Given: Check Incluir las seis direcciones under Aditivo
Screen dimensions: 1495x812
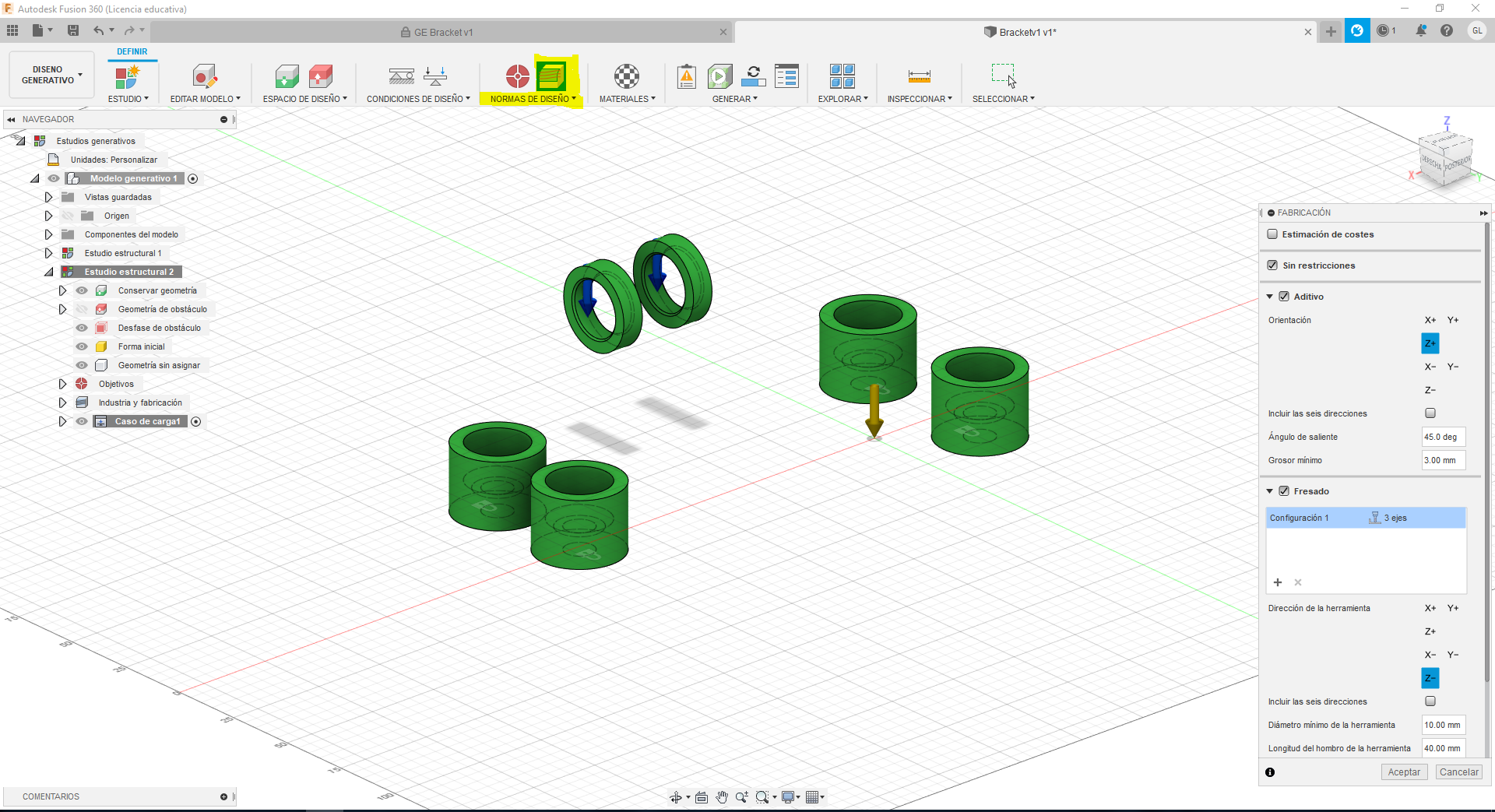Looking at the screenshot, I should tap(1430, 413).
